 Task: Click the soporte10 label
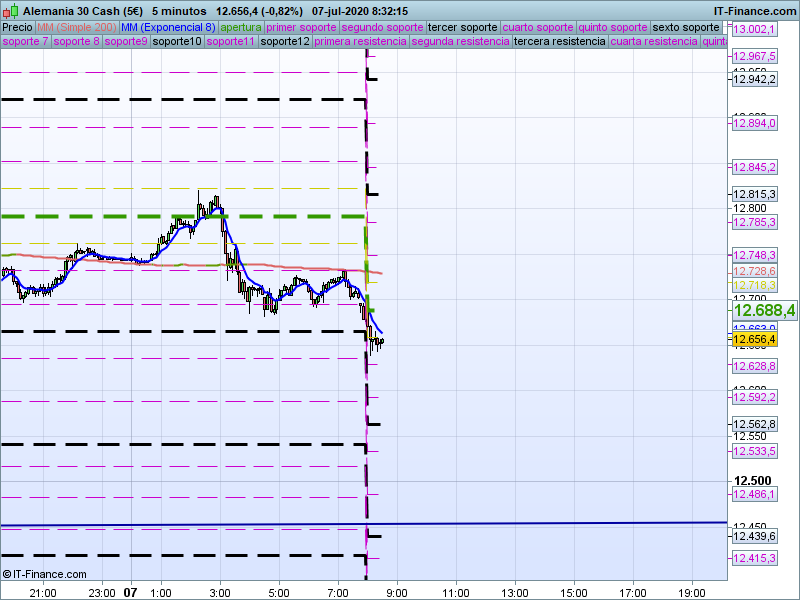click(x=176, y=42)
